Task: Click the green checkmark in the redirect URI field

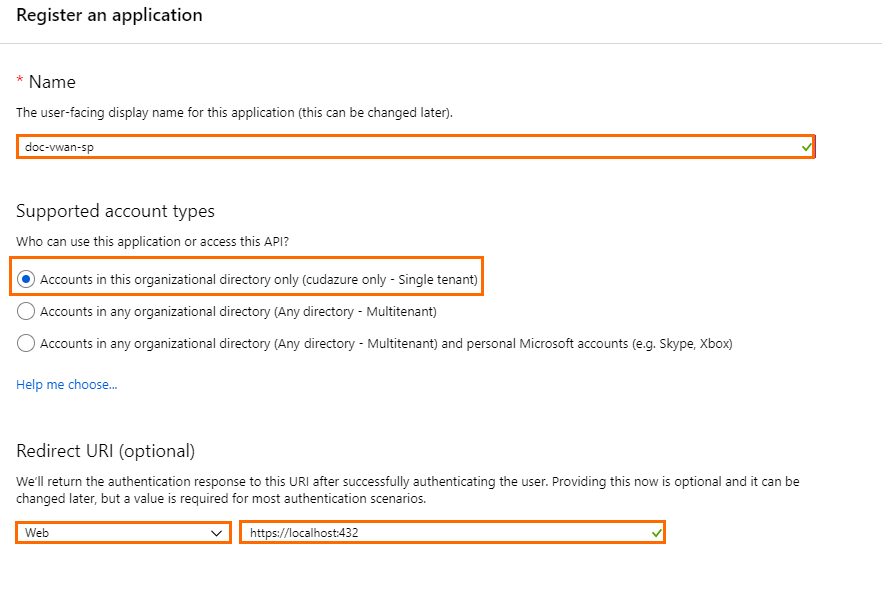Action: tap(656, 533)
